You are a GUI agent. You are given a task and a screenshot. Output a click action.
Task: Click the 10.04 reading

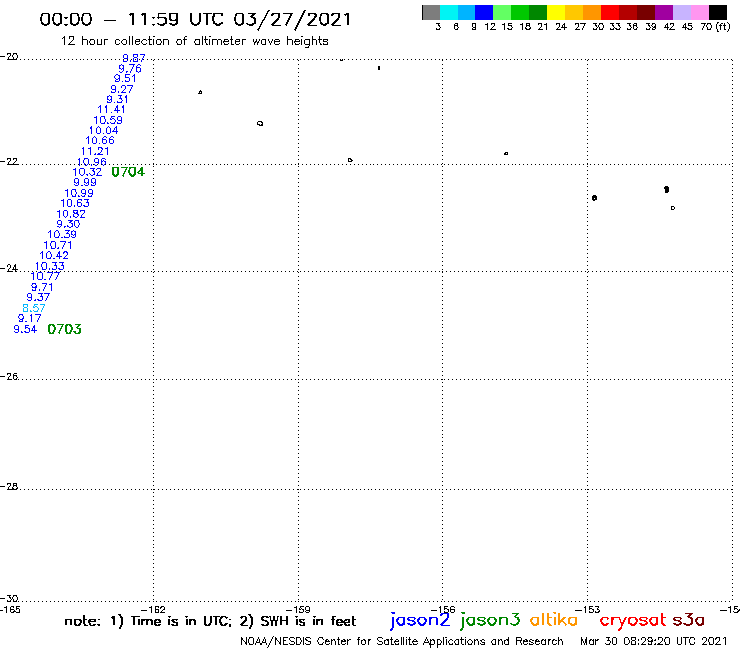click(103, 130)
